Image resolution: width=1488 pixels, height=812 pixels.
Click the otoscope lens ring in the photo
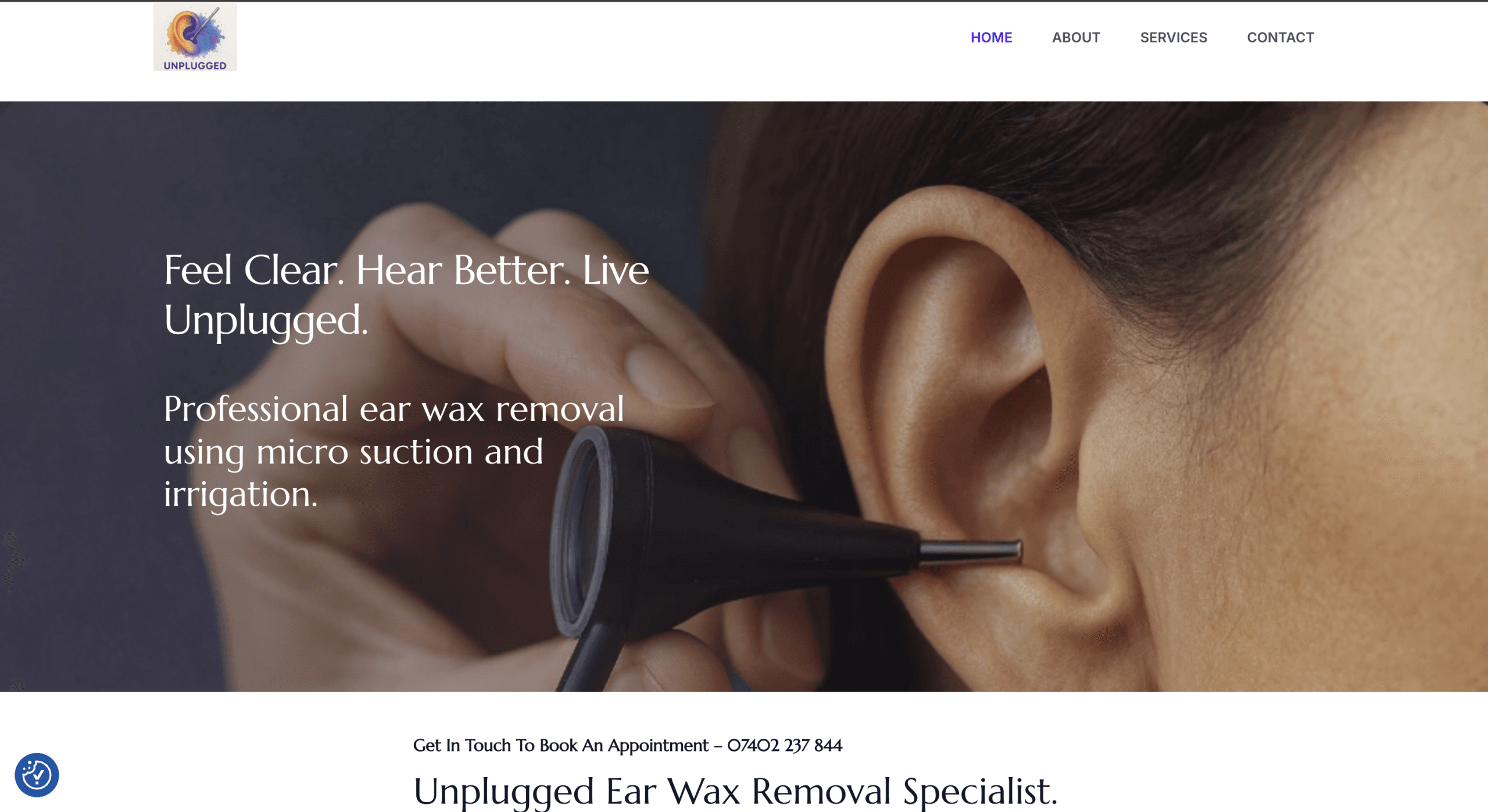point(581,530)
